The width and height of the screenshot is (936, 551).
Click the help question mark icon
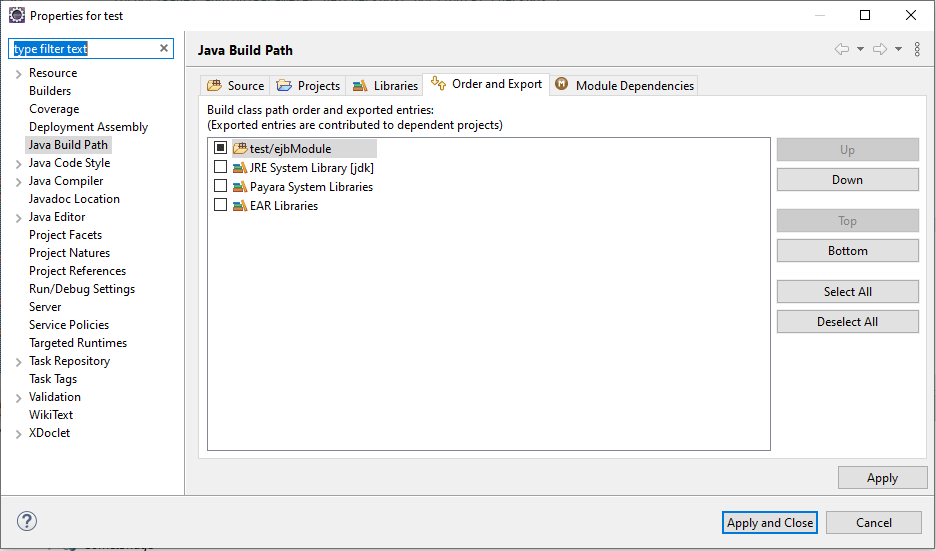coord(27,521)
